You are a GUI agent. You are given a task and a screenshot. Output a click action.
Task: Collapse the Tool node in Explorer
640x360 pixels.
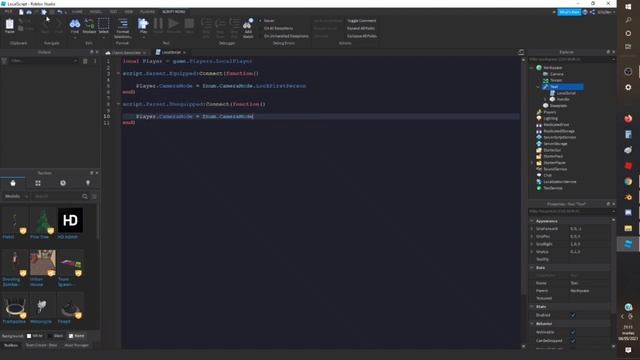coord(538,87)
